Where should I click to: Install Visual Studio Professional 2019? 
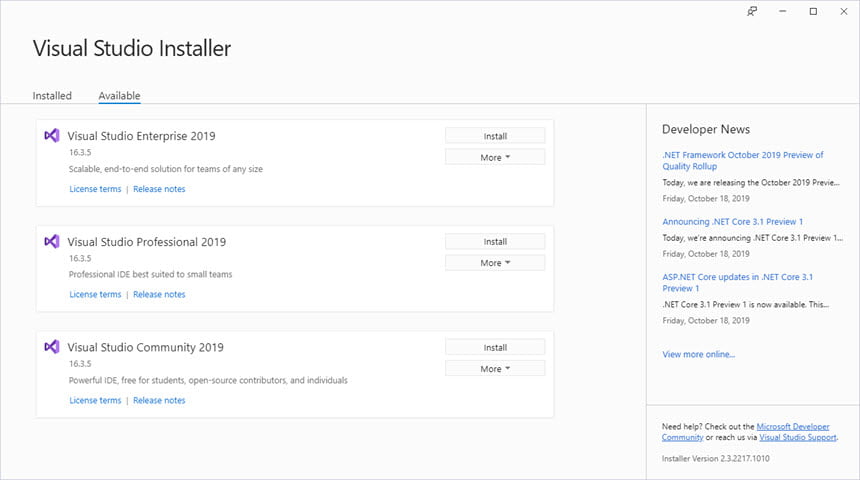(x=495, y=241)
